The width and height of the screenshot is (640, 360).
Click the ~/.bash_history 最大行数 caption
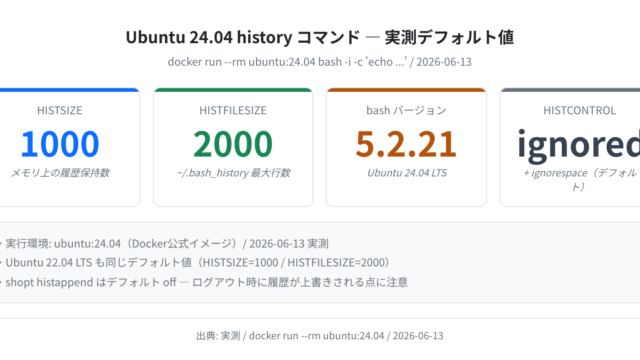click(x=233, y=173)
